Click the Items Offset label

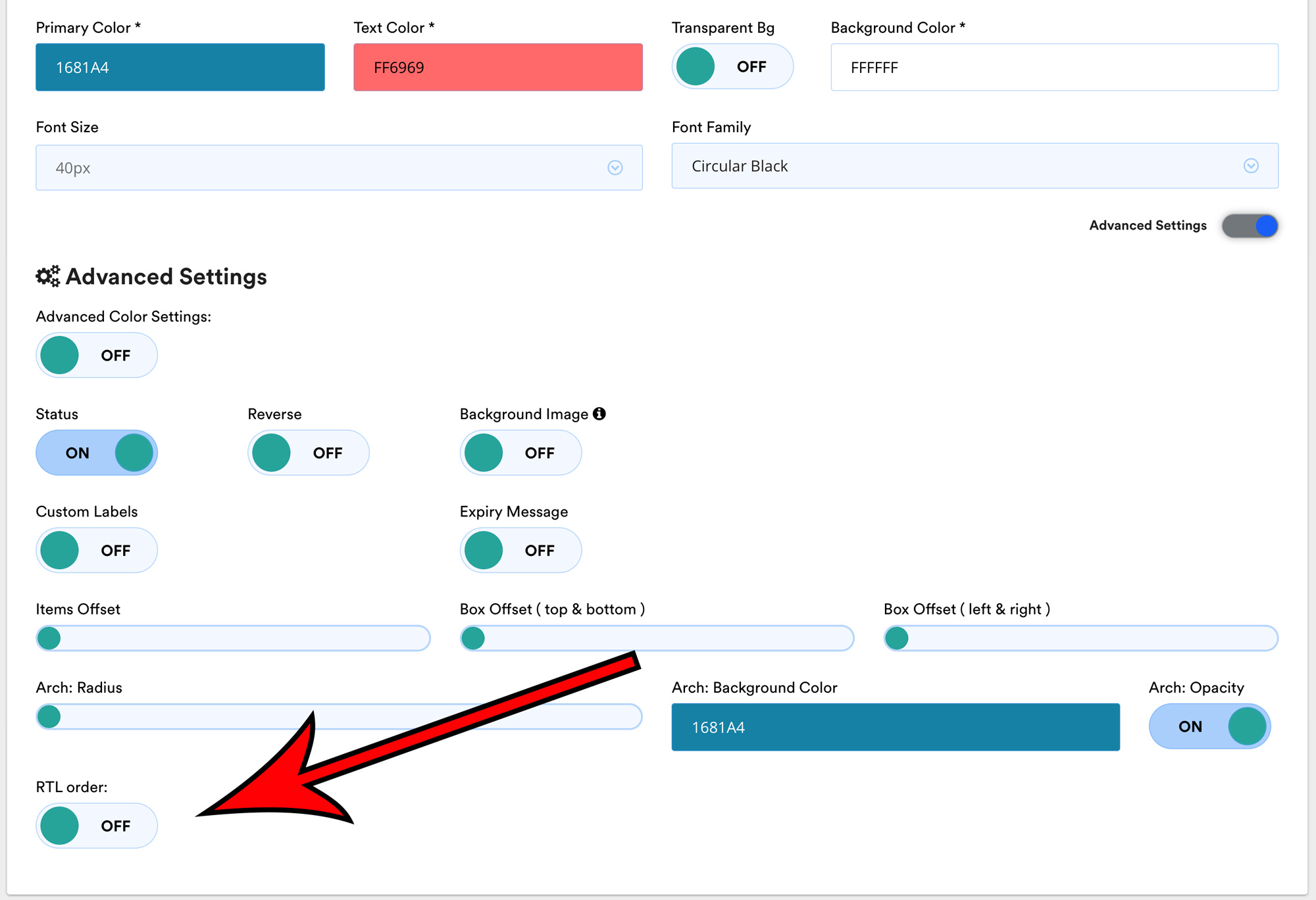(x=78, y=609)
